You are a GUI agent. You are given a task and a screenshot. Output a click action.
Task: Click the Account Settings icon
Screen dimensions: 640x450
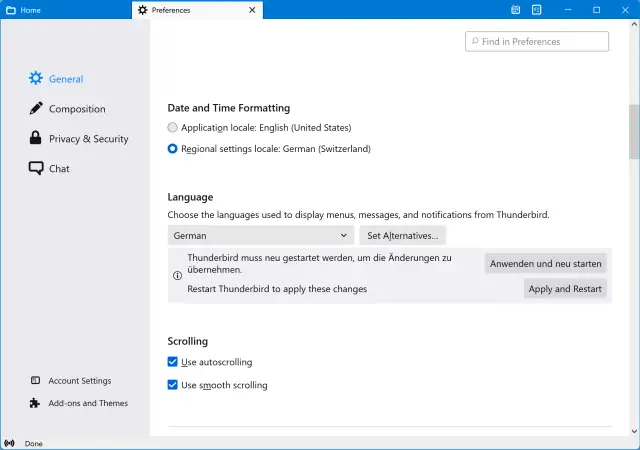coord(36,381)
